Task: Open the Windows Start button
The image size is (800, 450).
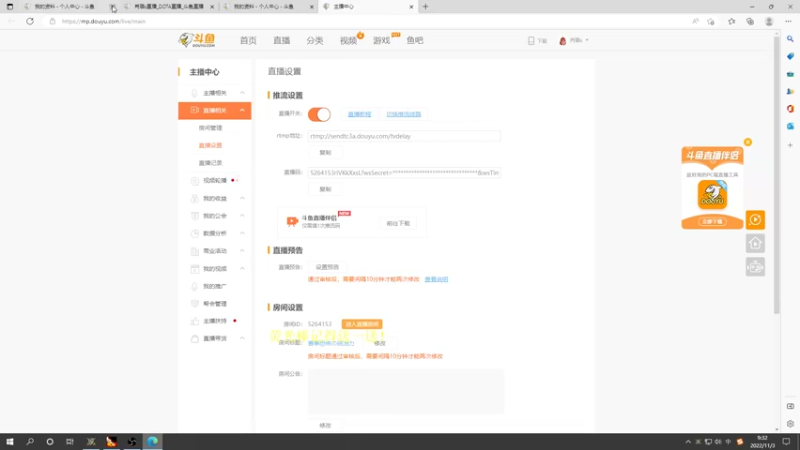Action: [x=10, y=442]
